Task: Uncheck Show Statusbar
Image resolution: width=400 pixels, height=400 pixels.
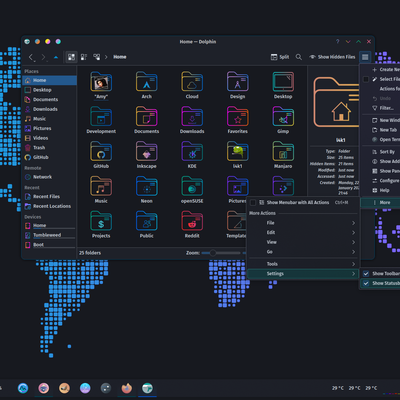Action: [x=366, y=283]
